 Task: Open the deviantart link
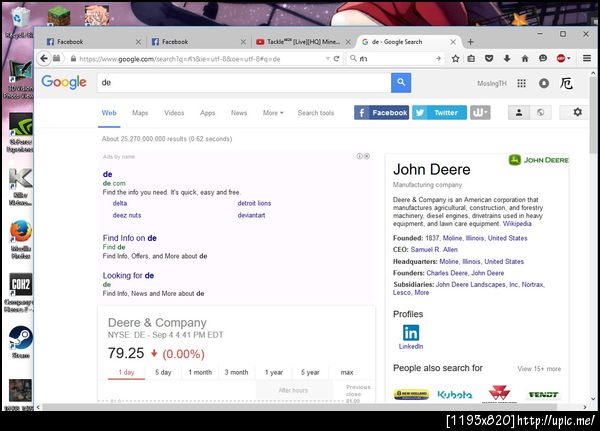tap(251, 215)
